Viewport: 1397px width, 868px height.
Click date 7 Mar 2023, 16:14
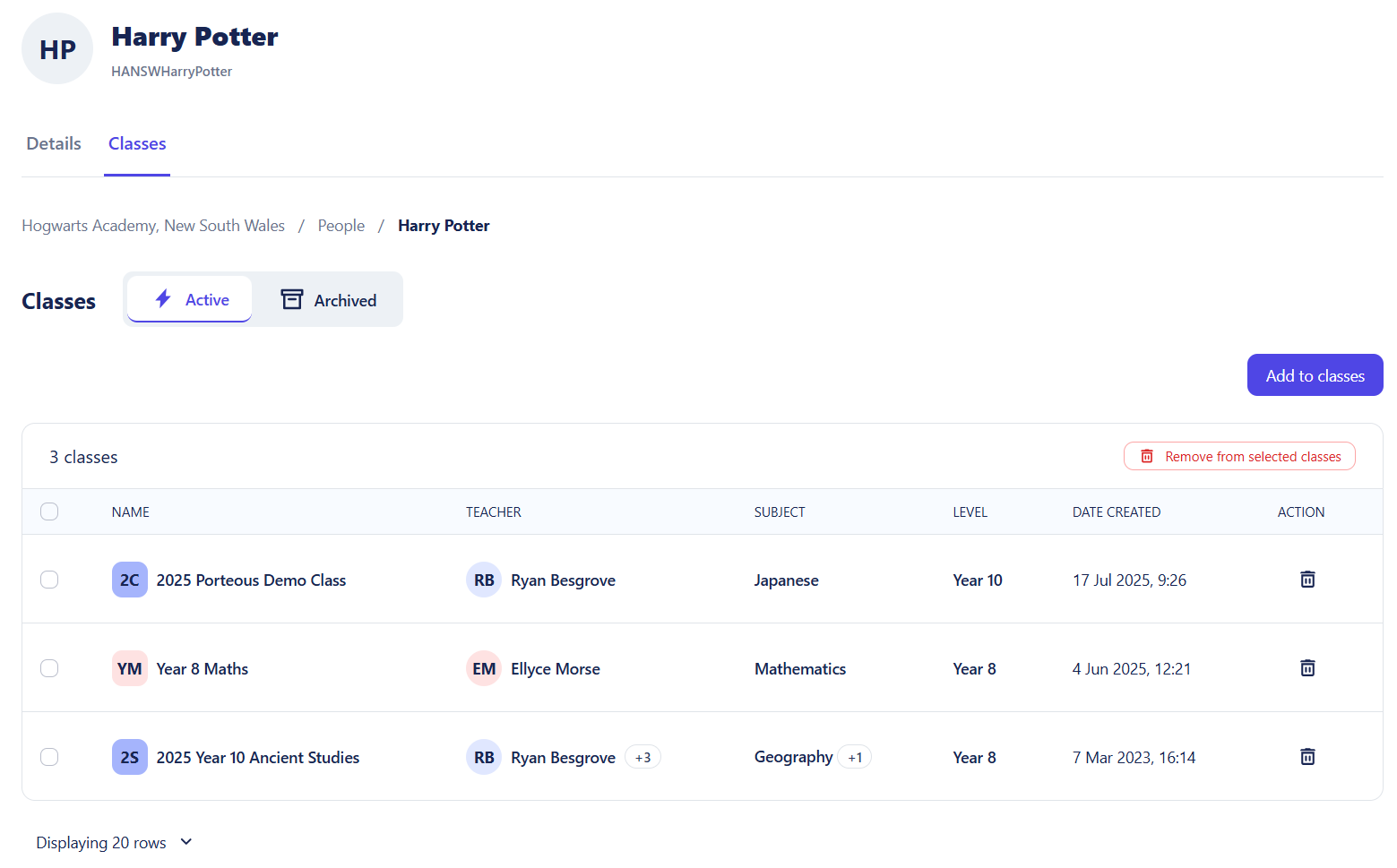pyautogui.click(x=1134, y=758)
